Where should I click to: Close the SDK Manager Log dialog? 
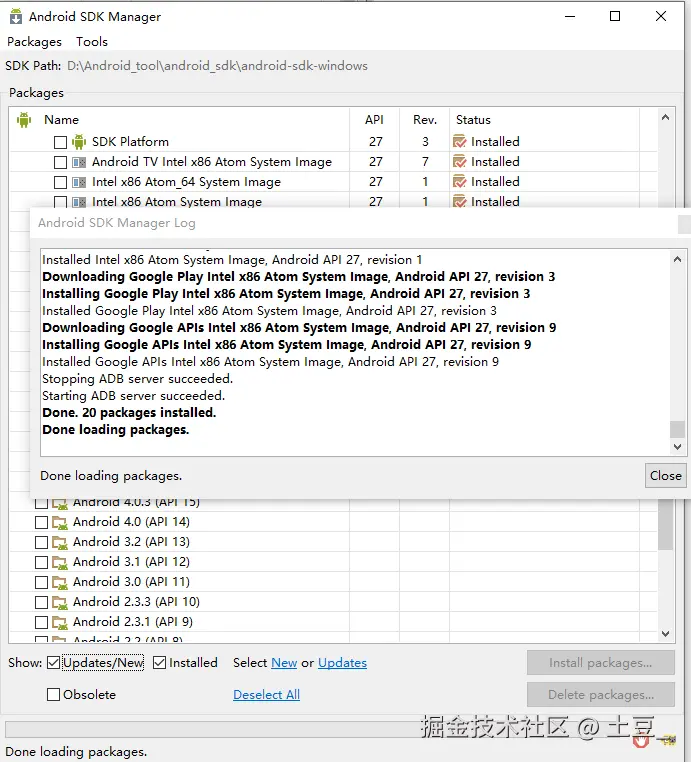665,475
